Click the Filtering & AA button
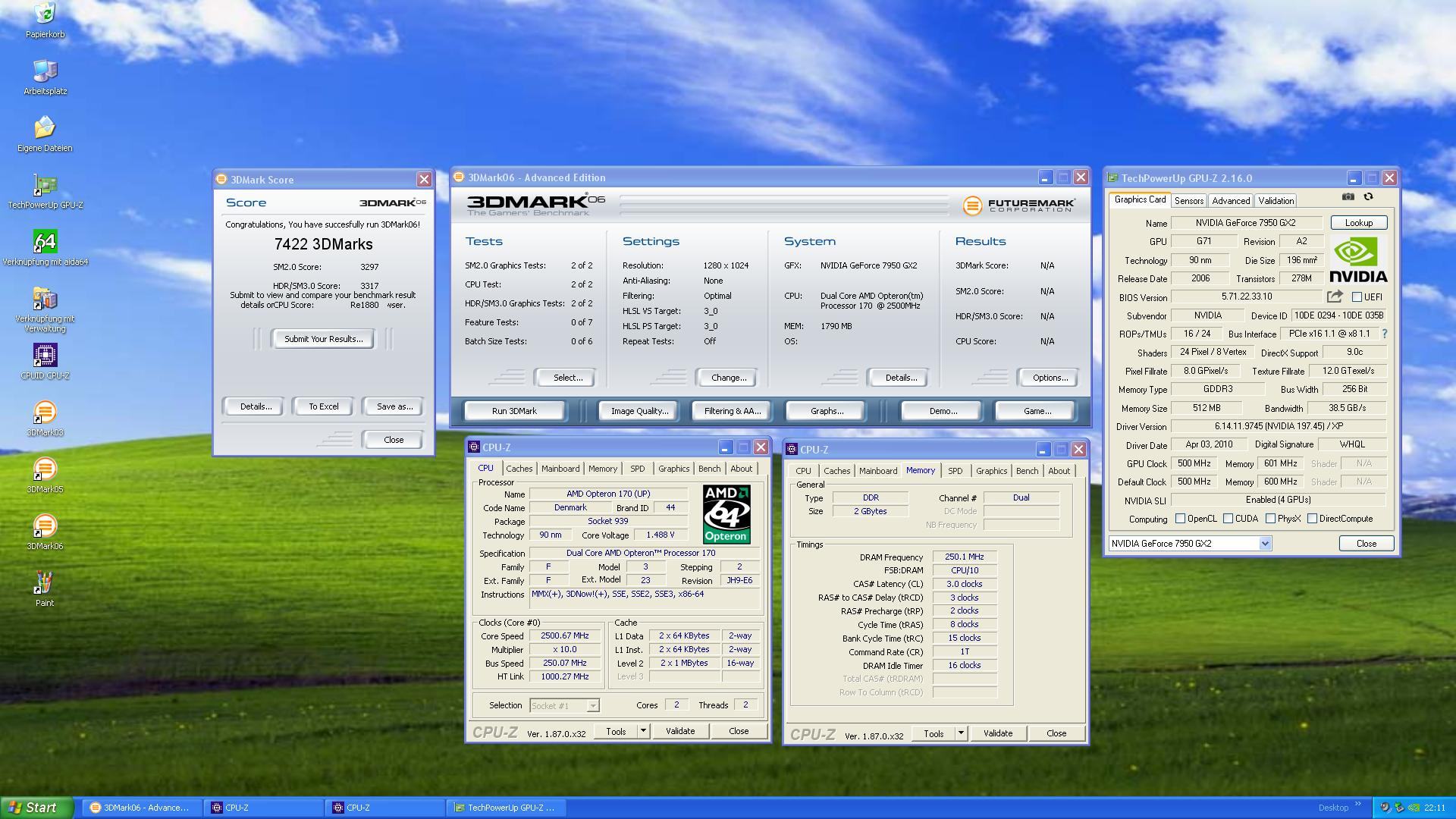This screenshot has height=819, width=1456. pyautogui.click(x=732, y=411)
